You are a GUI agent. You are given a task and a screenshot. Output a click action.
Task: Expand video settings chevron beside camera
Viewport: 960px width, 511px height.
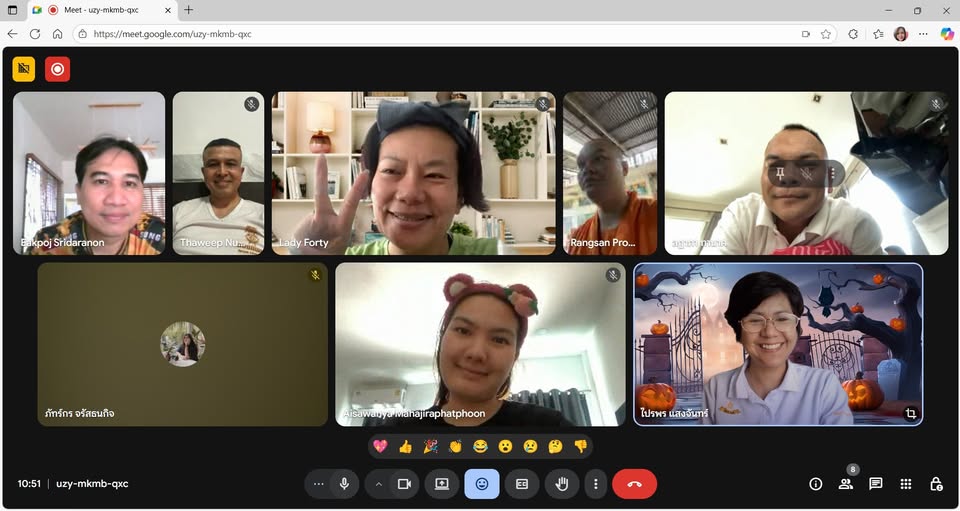[379, 484]
